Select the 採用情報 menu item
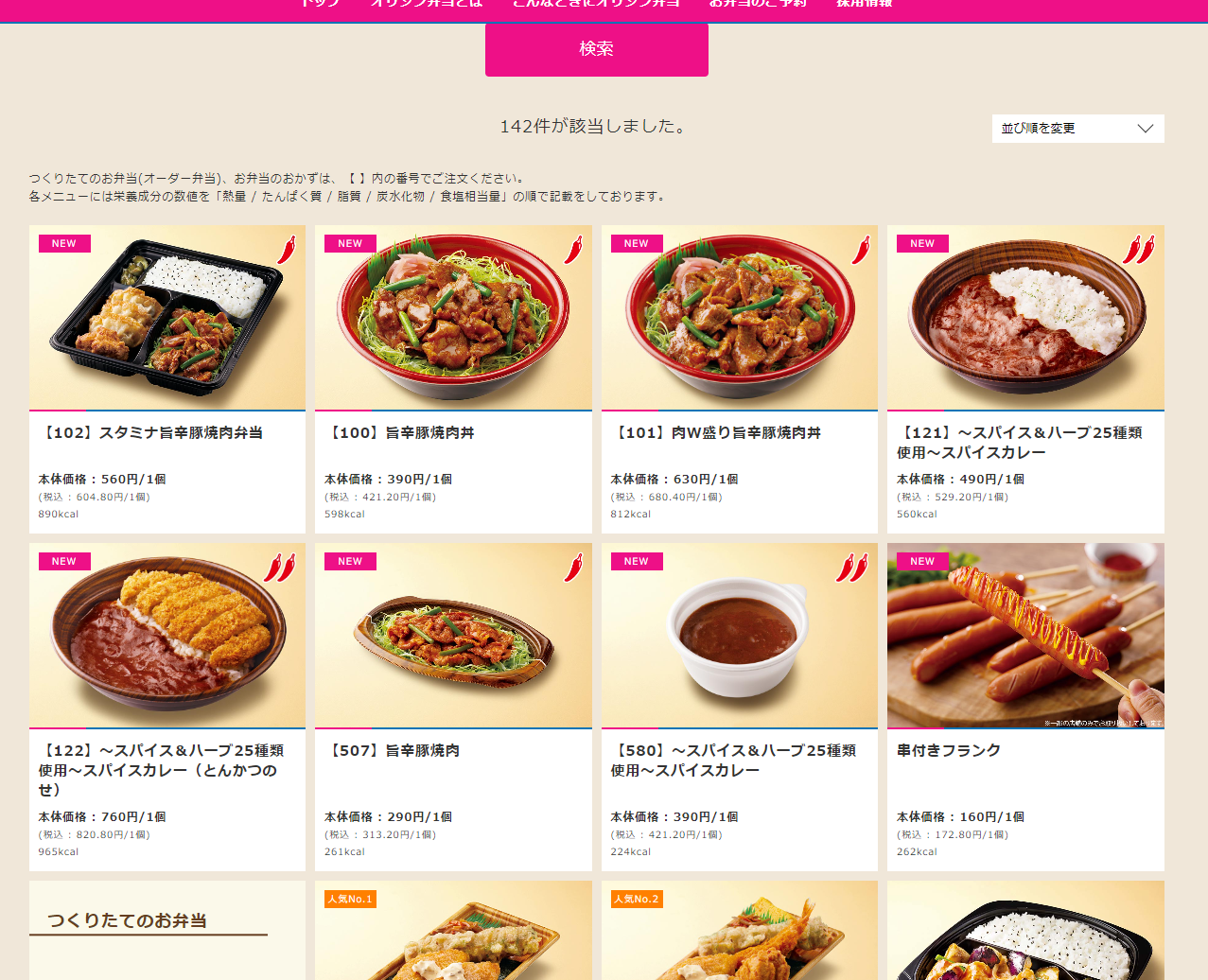 click(x=864, y=4)
